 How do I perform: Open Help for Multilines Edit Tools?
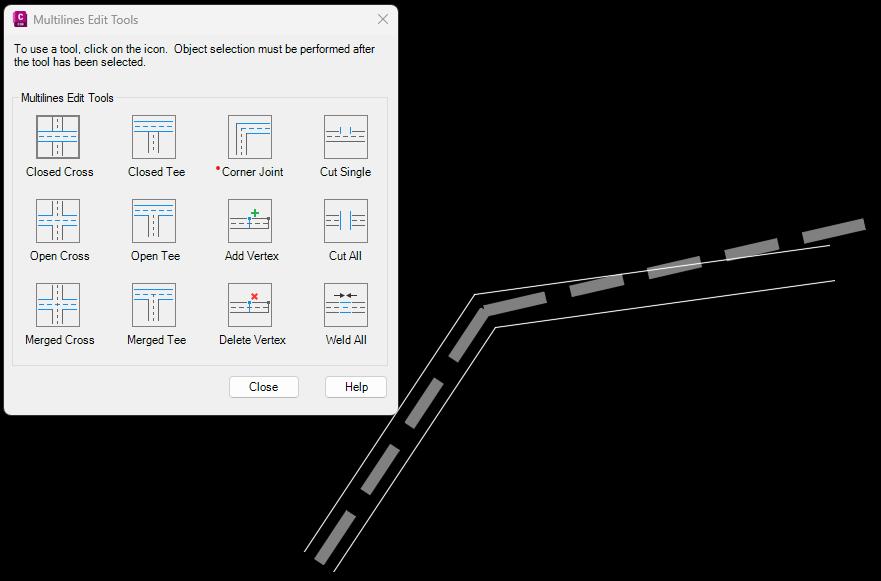point(356,387)
